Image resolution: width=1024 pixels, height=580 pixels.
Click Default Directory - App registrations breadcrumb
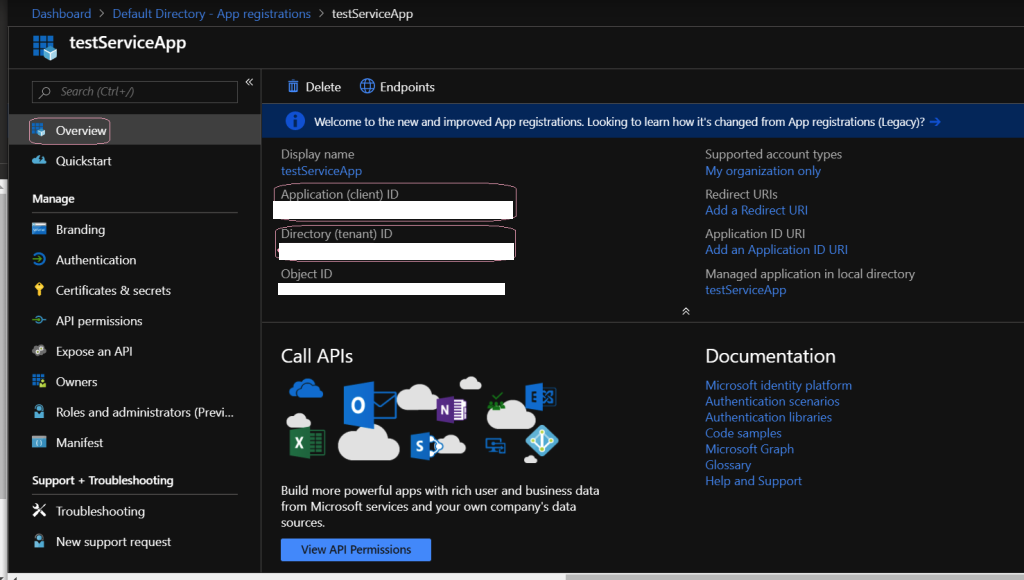tap(211, 14)
